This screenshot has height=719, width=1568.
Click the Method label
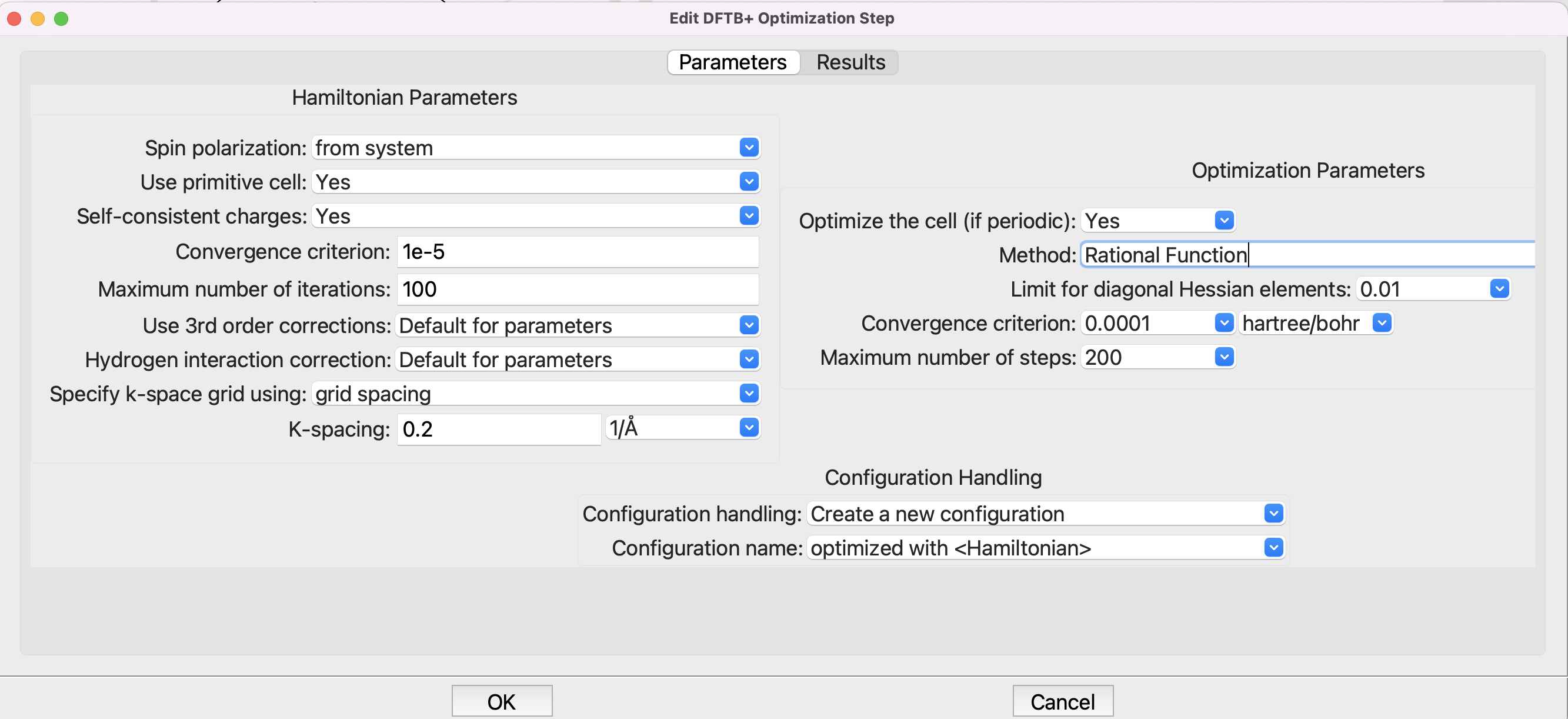pyautogui.click(x=1037, y=255)
